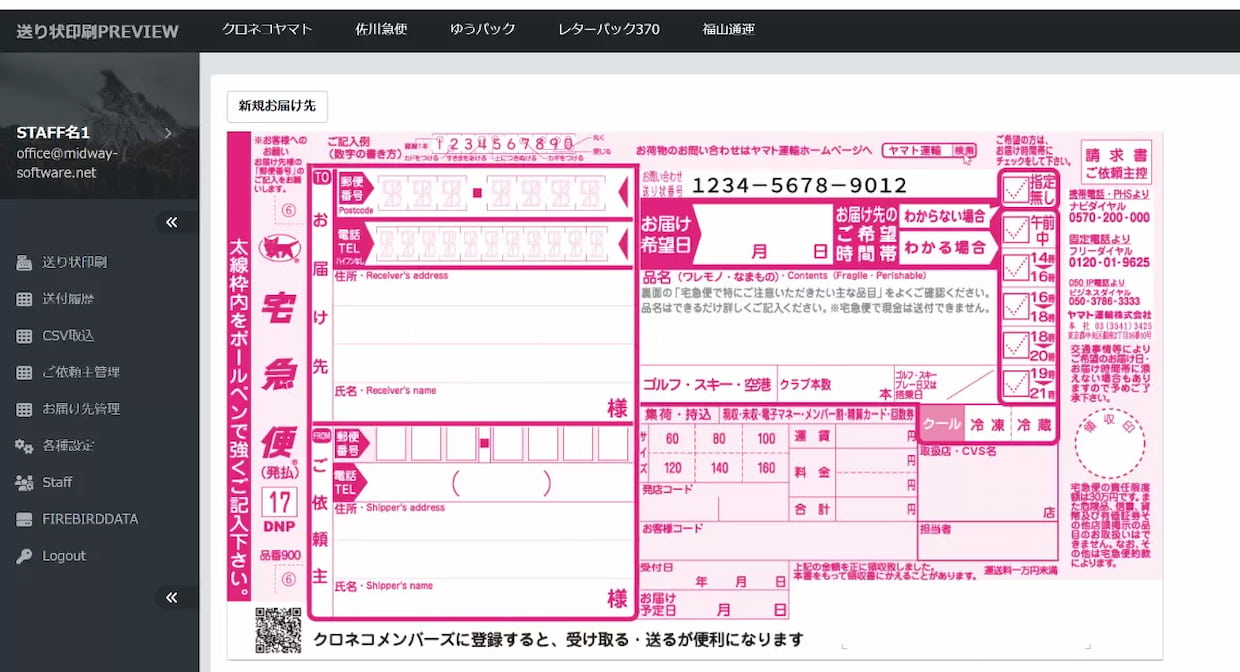Select the ゆうパック tab
Image resolution: width=1240 pixels, height=672 pixels.
(x=483, y=29)
